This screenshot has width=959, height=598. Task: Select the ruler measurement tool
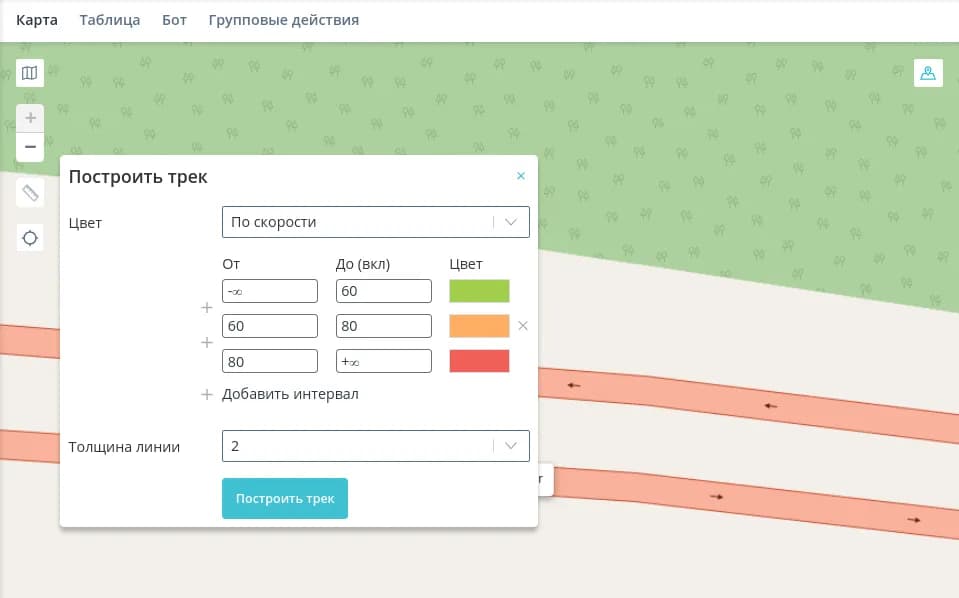[x=30, y=192]
